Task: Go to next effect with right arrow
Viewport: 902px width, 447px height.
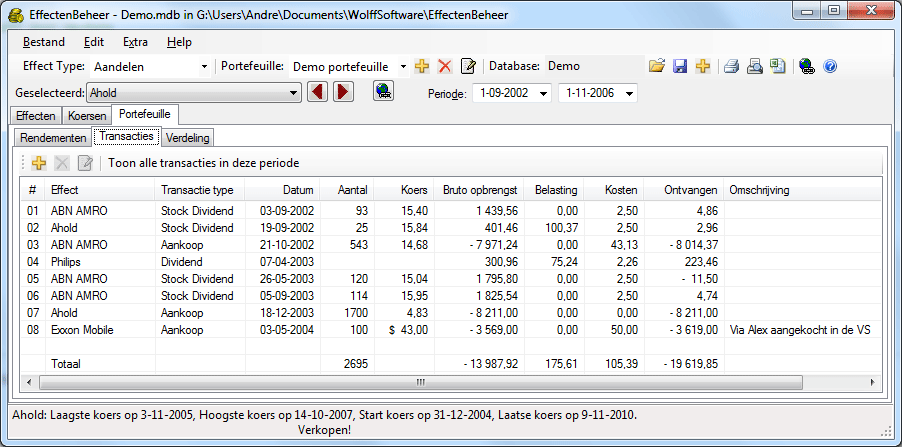Action: click(x=343, y=93)
